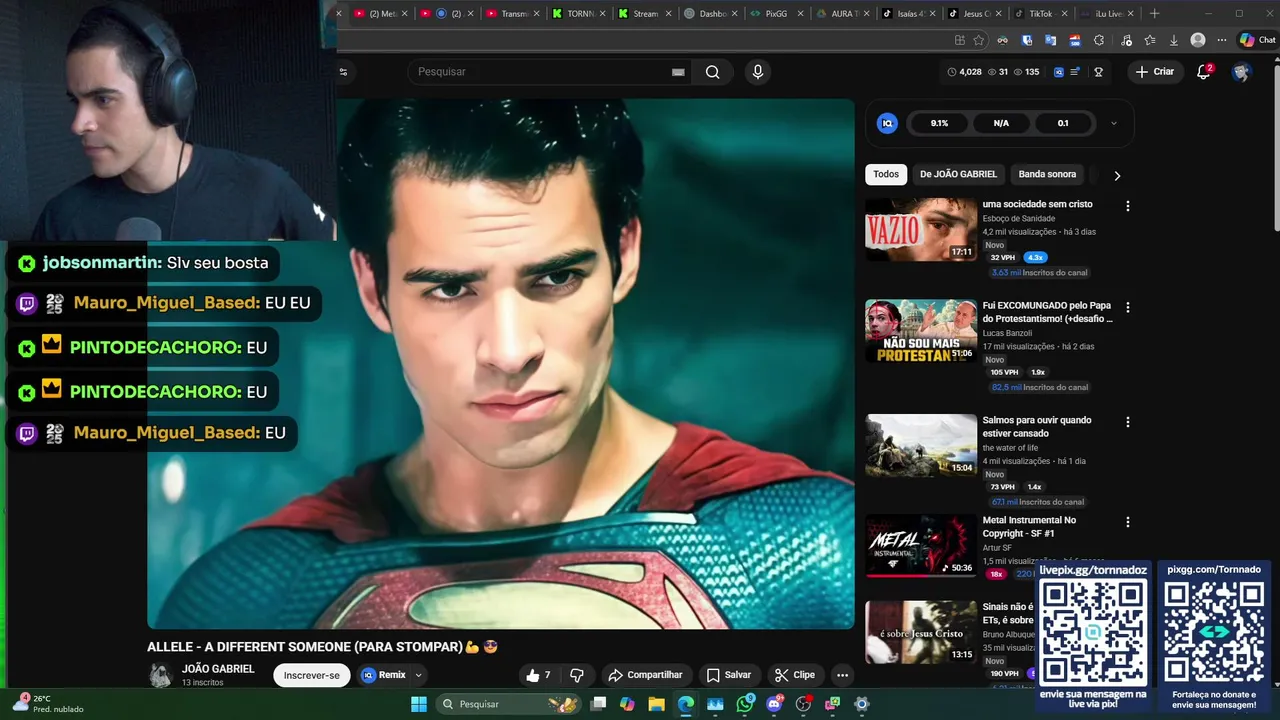Open the 'é sobre Jesus Cristo' thumbnail

[921, 632]
